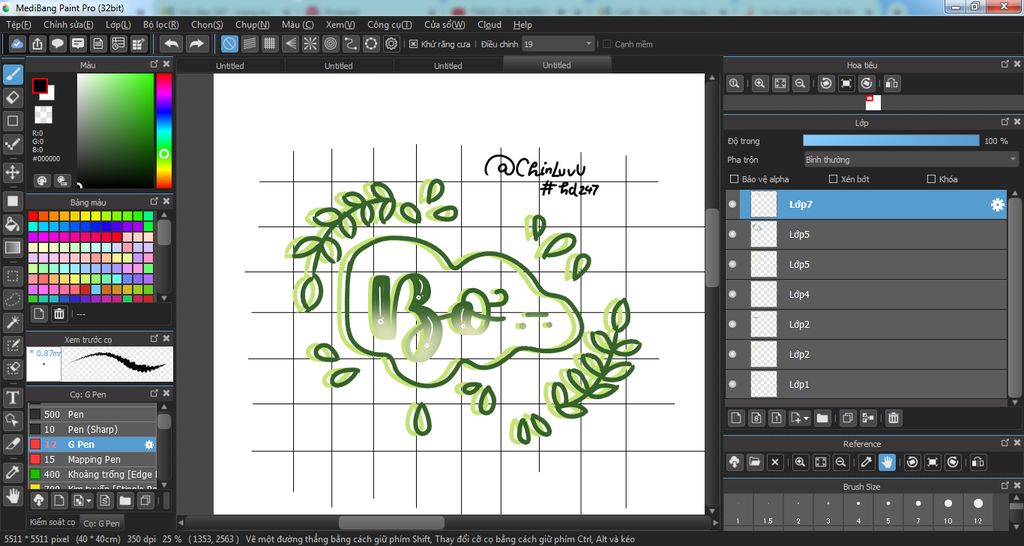Switch to the first Untitled tab
Image resolution: width=1024 pixels, height=546 pixels.
coord(230,65)
